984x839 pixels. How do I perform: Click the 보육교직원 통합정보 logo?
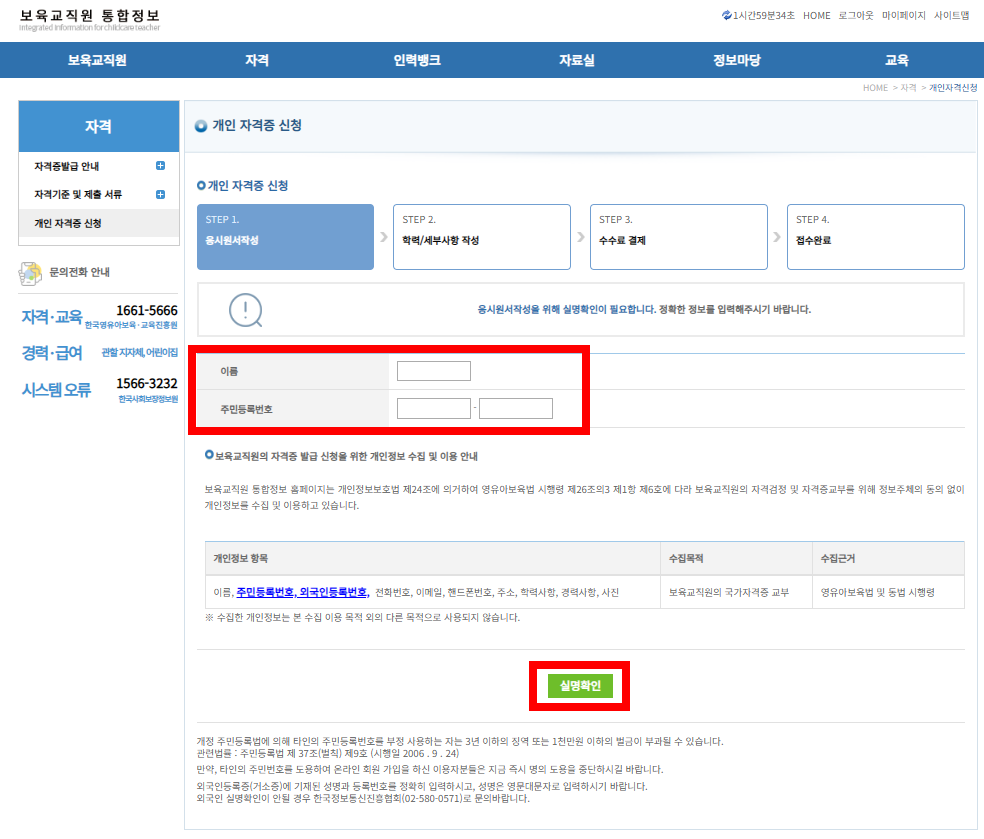(90, 19)
